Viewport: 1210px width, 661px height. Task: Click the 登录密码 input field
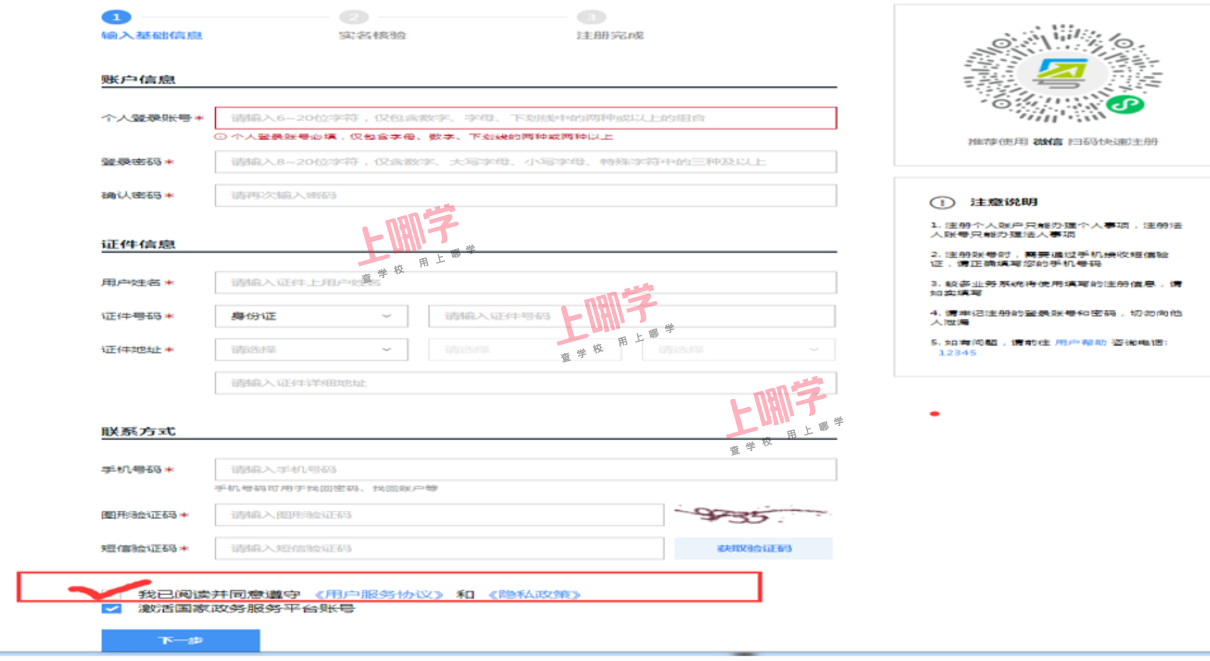525,162
